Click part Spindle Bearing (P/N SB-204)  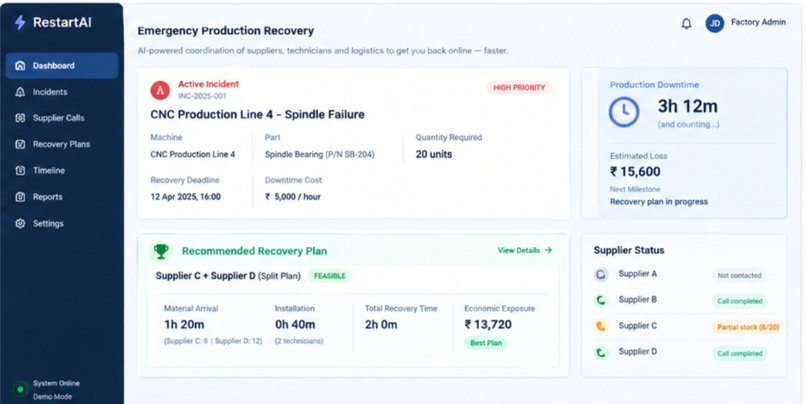(320, 154)
